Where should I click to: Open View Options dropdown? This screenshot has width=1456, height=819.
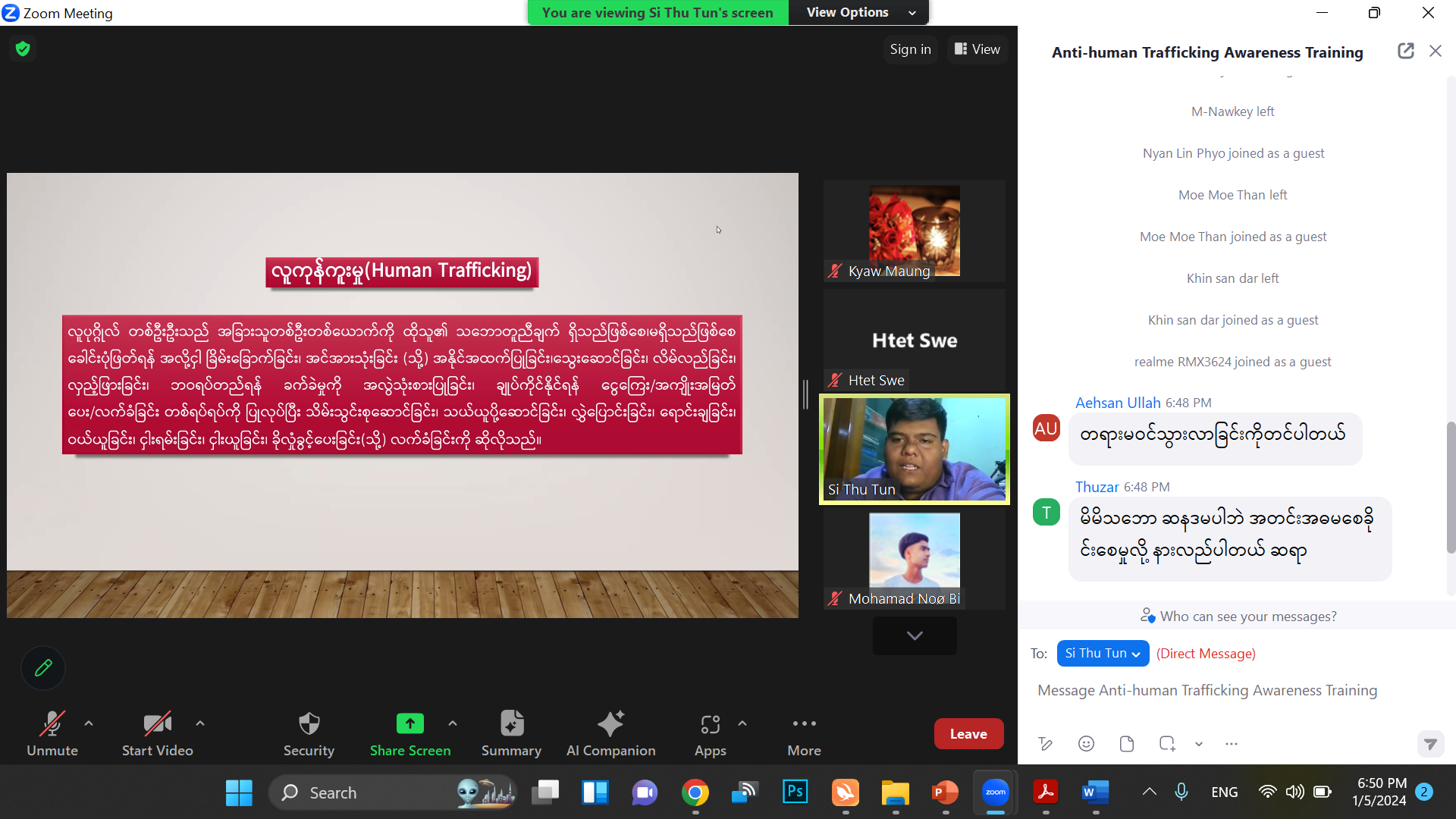click(x=859, y=12)
